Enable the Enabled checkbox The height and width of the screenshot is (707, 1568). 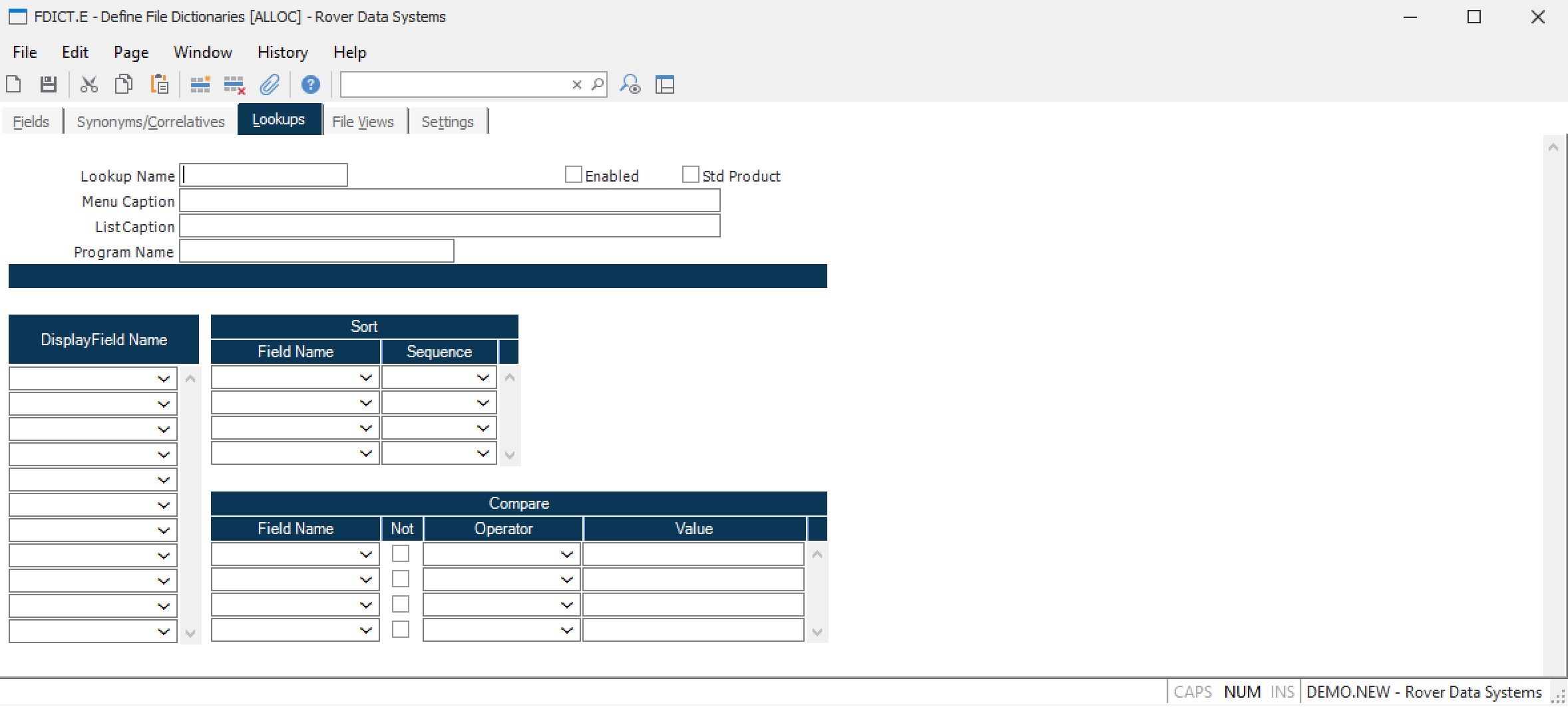click(x=573, y=175)
